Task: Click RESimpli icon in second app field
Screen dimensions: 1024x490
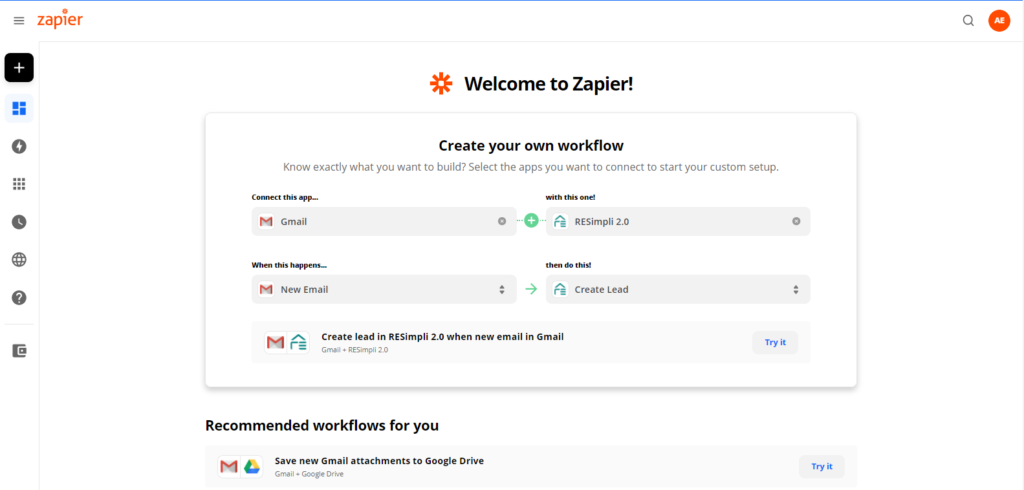Action: click(560, 221)
